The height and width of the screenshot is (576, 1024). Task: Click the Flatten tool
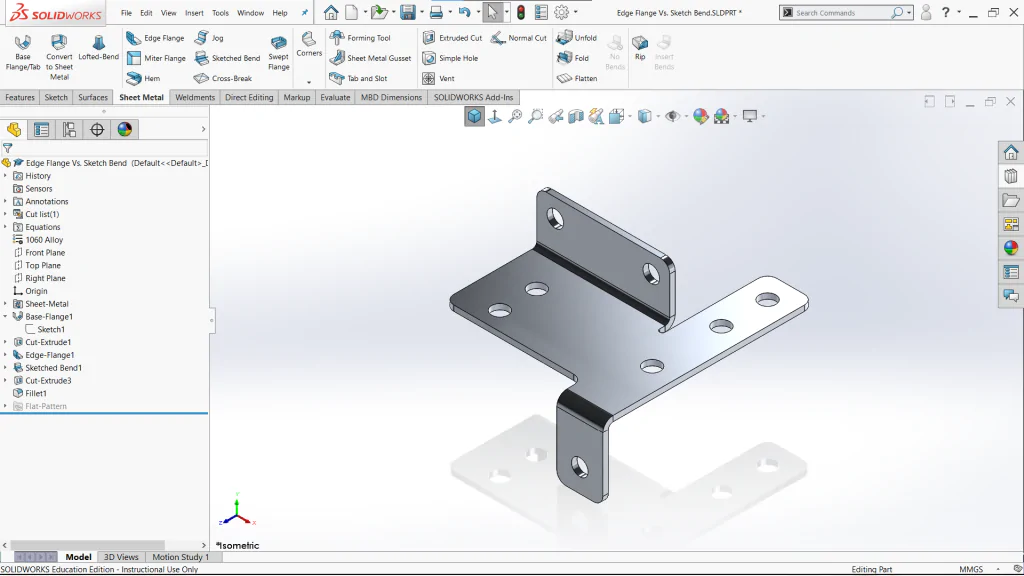[x=577, y=78]
